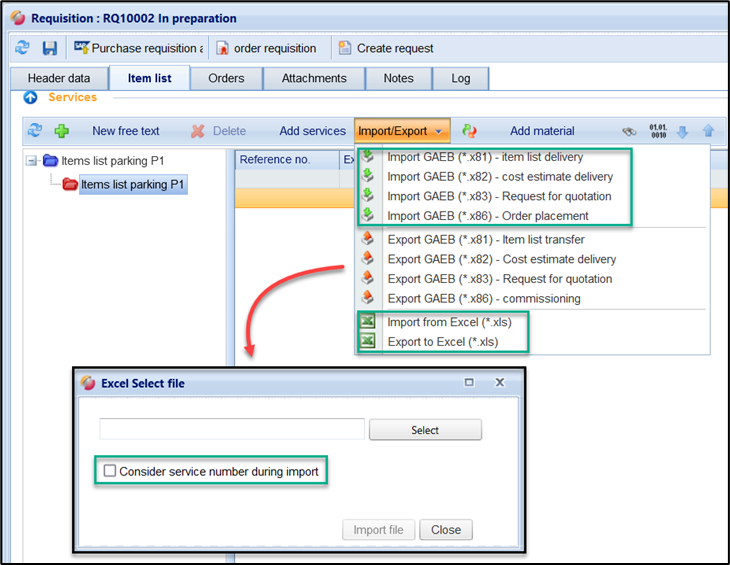
Task: Select Export GAEB (*.x83) Request for quotation
Action: [499, 279]
